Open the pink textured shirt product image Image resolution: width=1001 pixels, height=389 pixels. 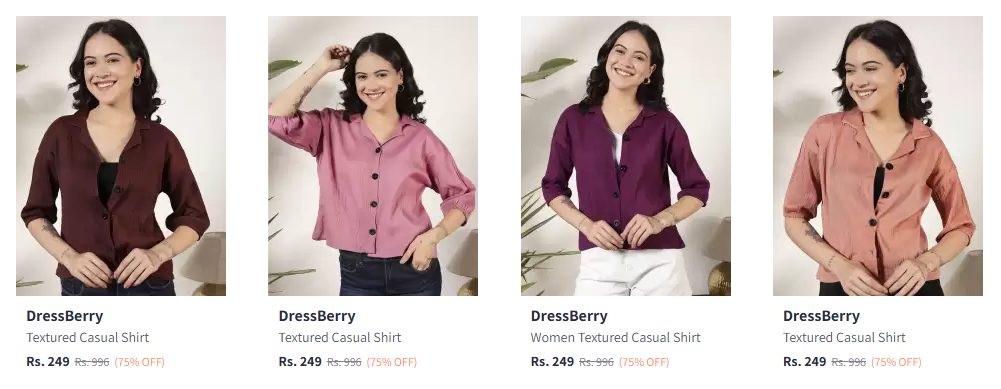pyautogui.click(x=373, y=156)
